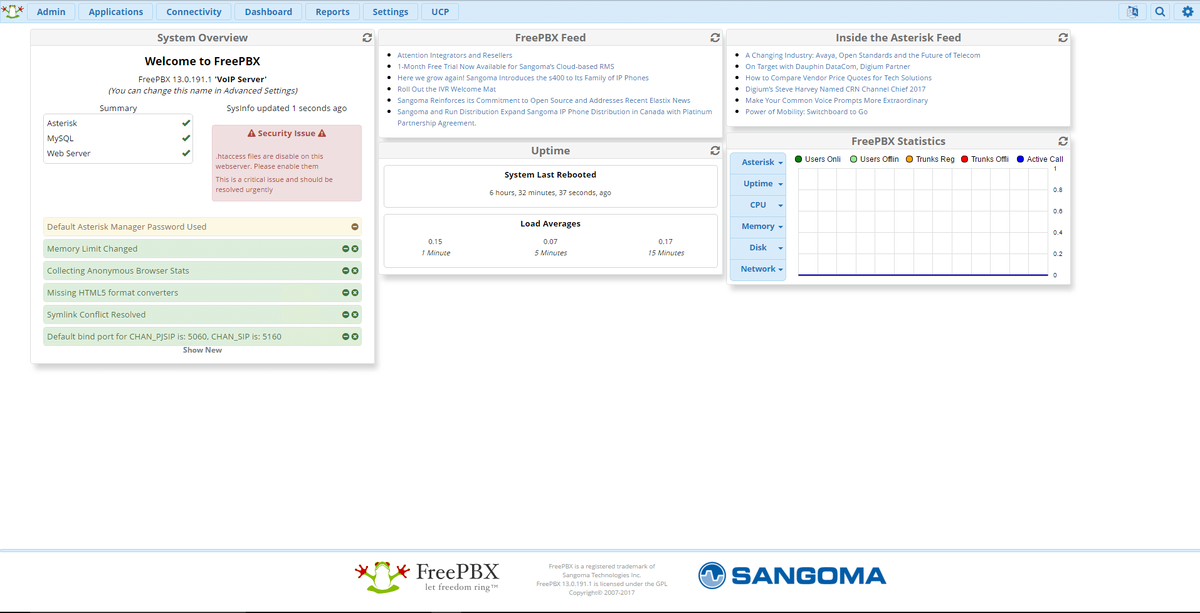Refresh the System Overview panel

tap(367, 38)
